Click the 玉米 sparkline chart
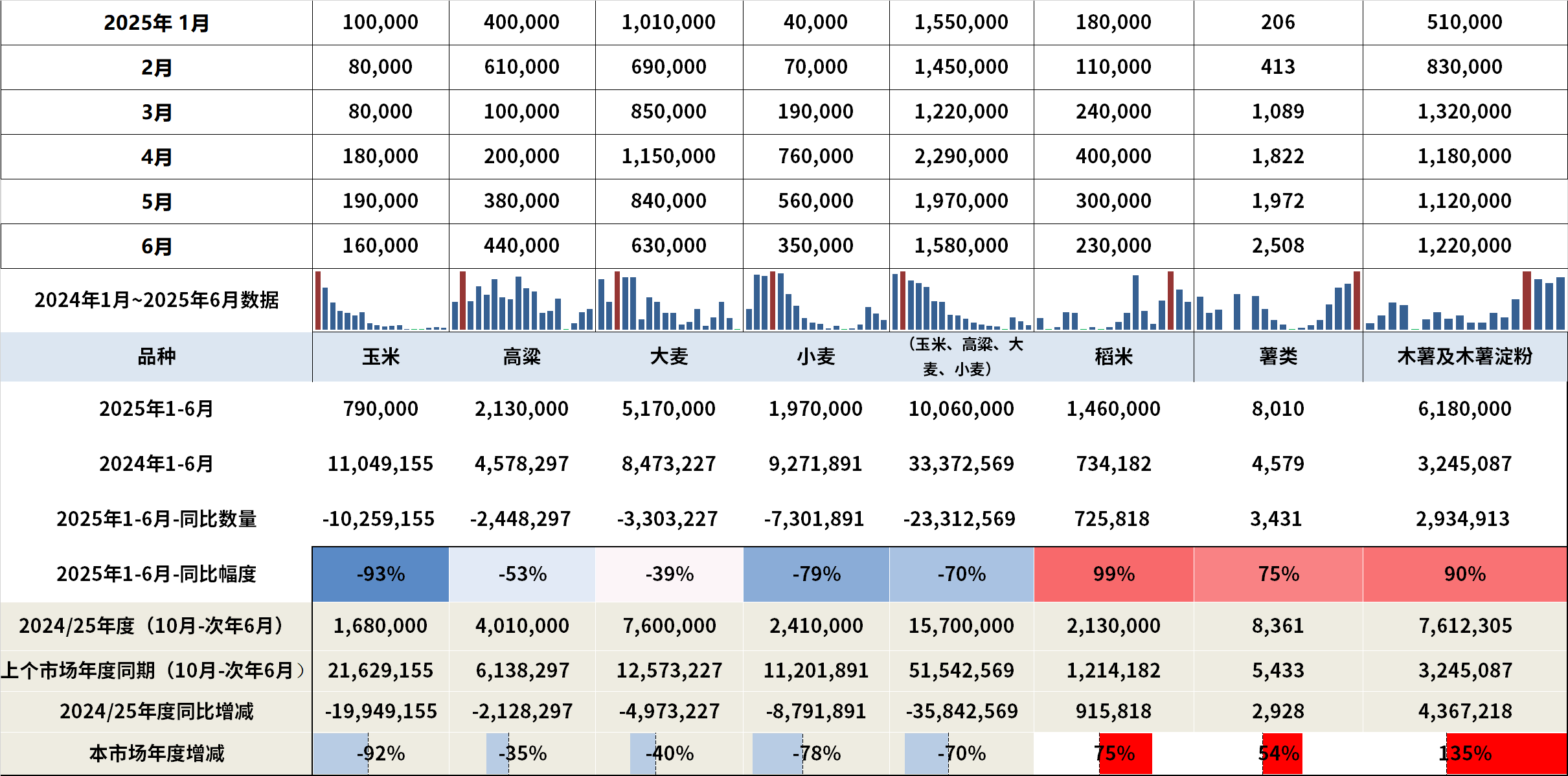 [380, 301]
